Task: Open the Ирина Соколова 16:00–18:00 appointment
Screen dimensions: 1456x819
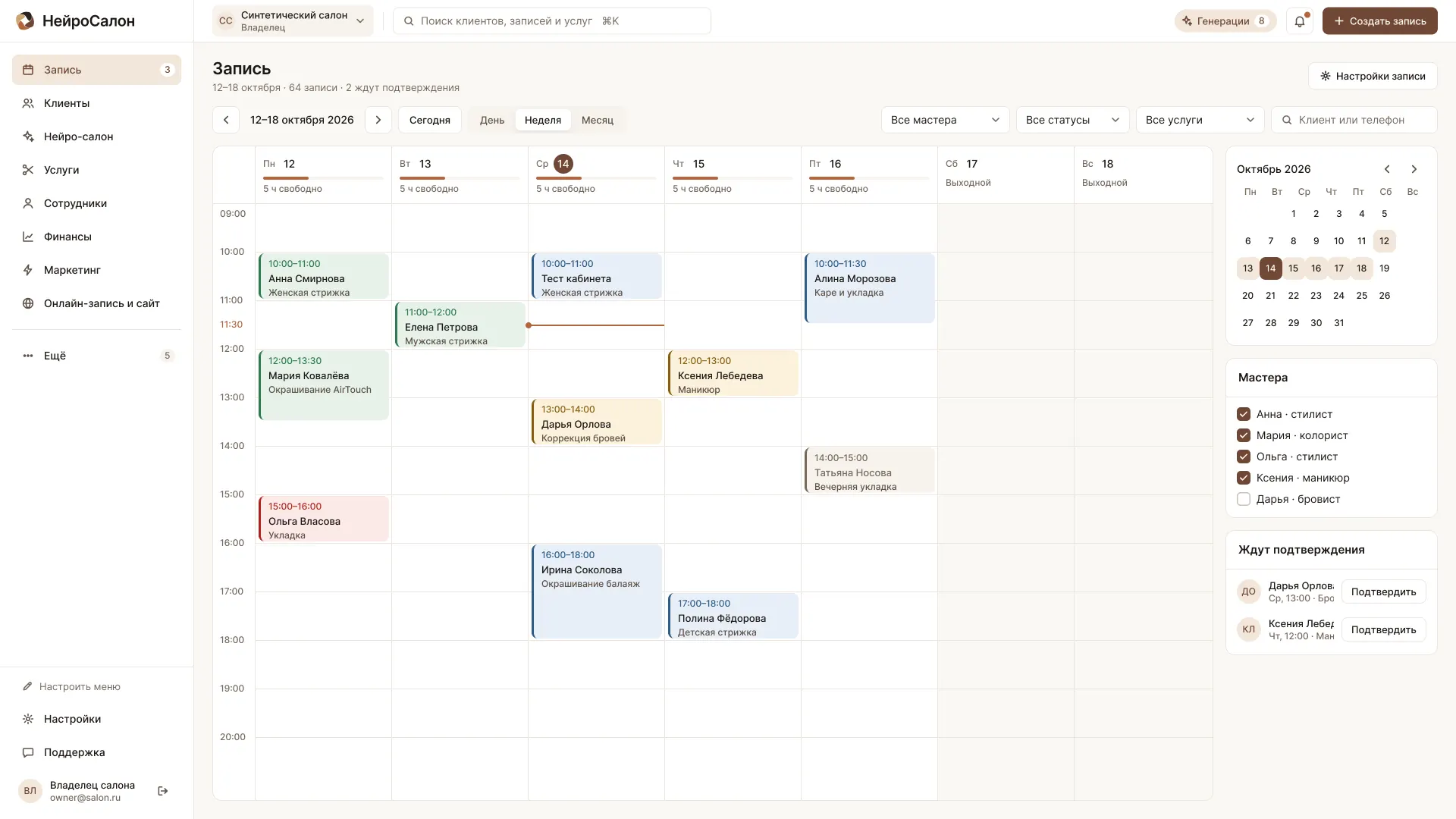Action: (596, 591)
